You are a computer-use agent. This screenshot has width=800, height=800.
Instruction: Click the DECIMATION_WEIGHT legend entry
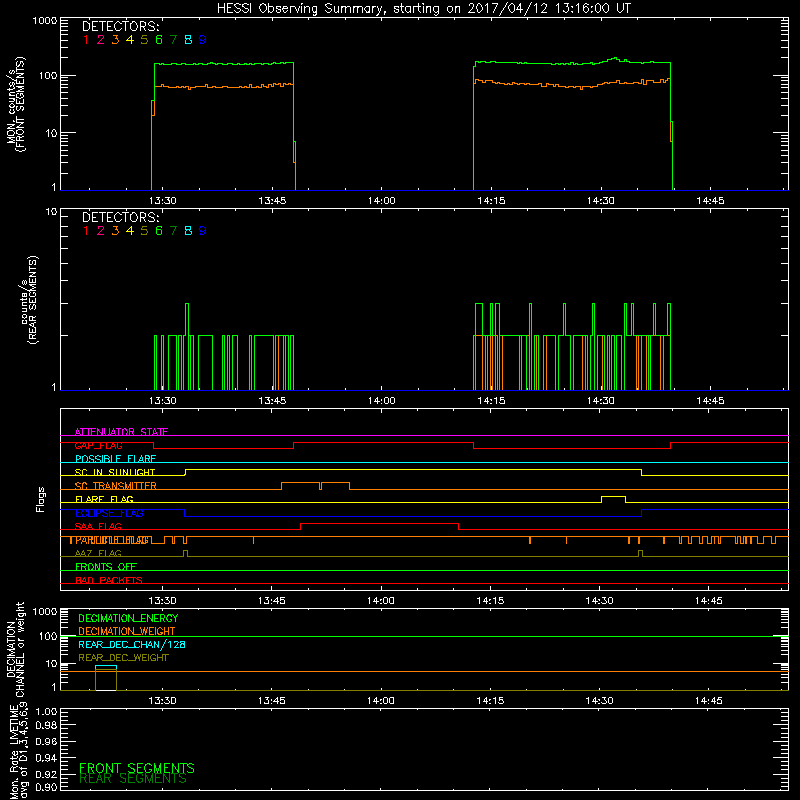click(x=127, y=632)
